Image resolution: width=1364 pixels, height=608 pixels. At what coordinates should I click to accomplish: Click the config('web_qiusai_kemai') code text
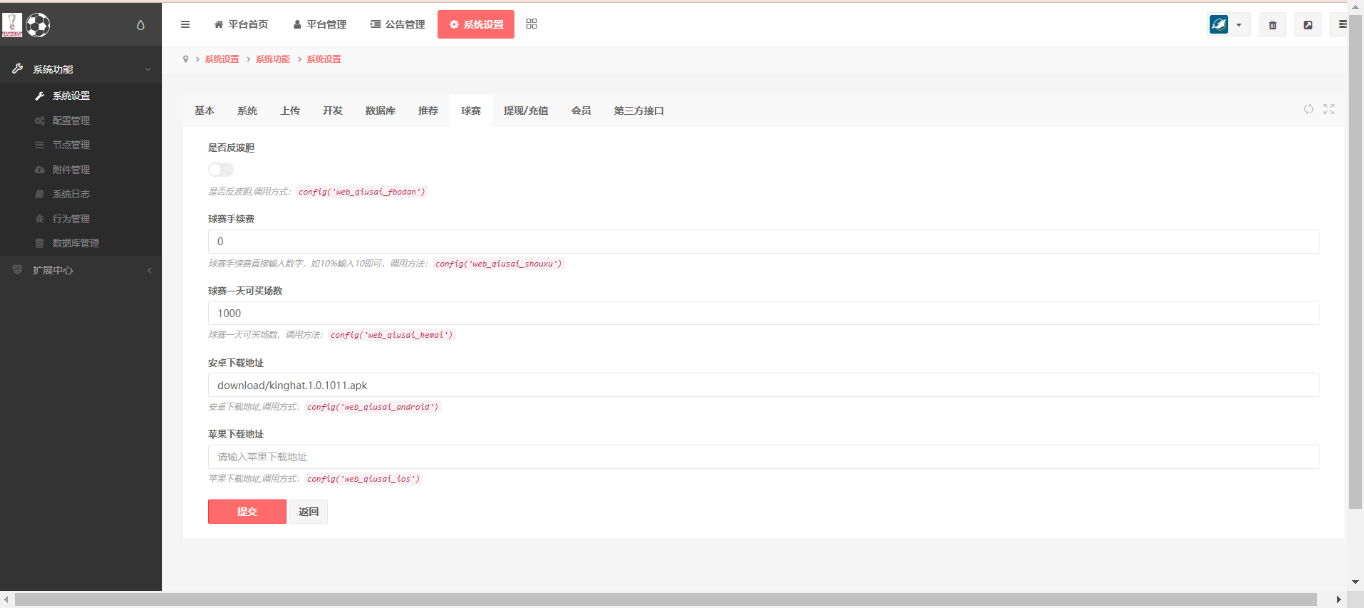(x=392, y=335)
